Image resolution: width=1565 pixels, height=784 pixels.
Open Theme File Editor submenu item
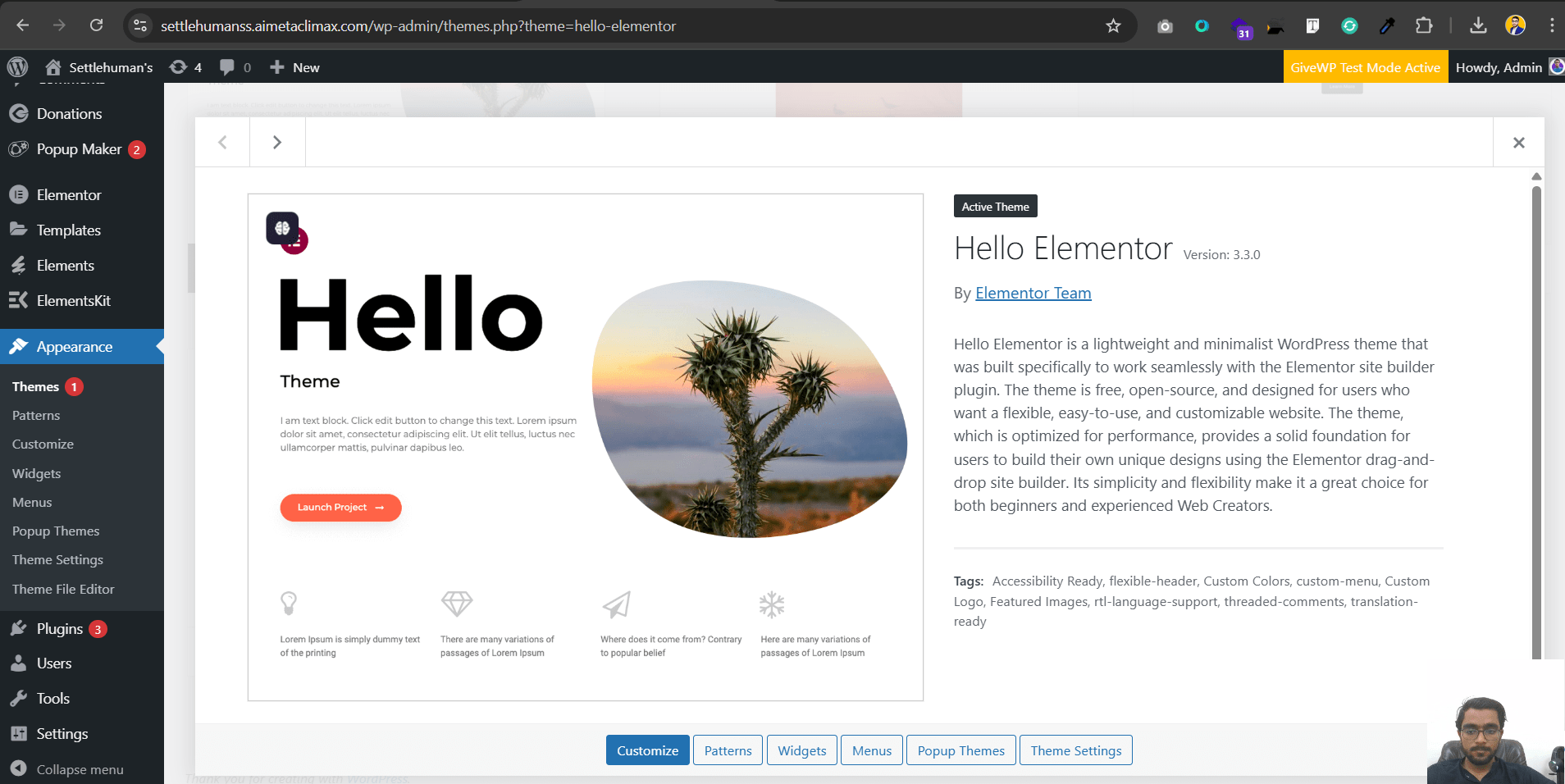[63, 589]
